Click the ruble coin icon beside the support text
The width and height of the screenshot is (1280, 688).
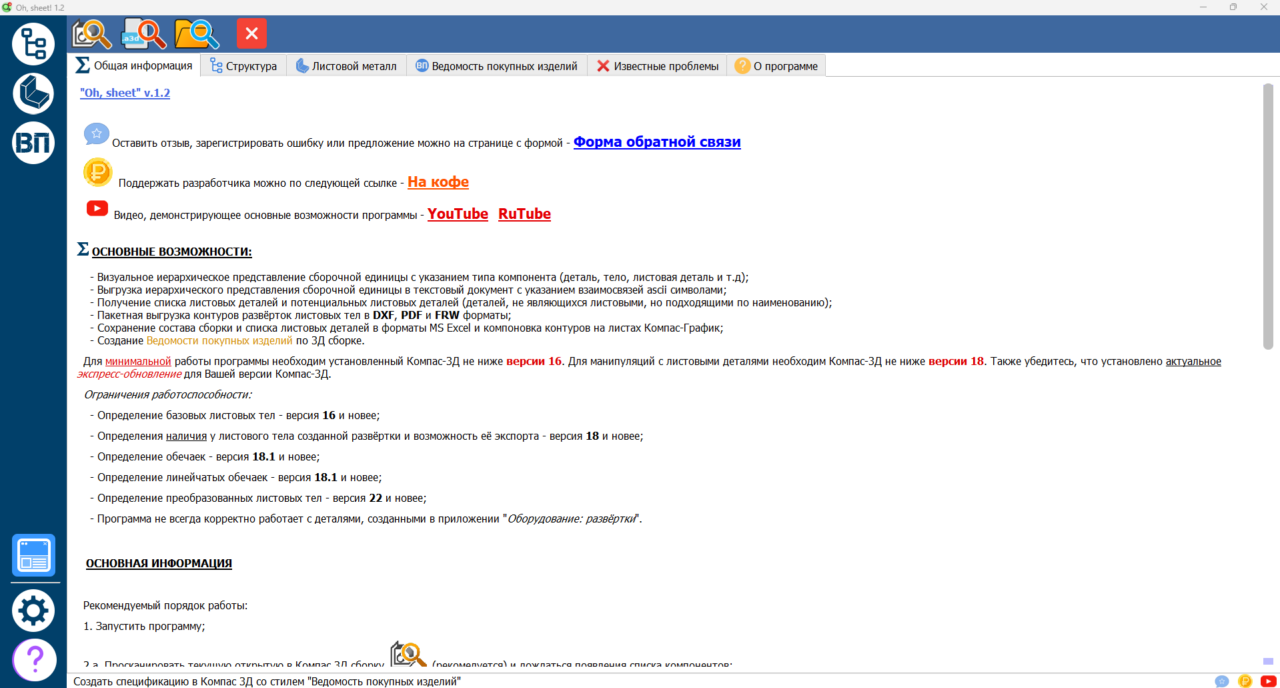[x=98, y=173]
